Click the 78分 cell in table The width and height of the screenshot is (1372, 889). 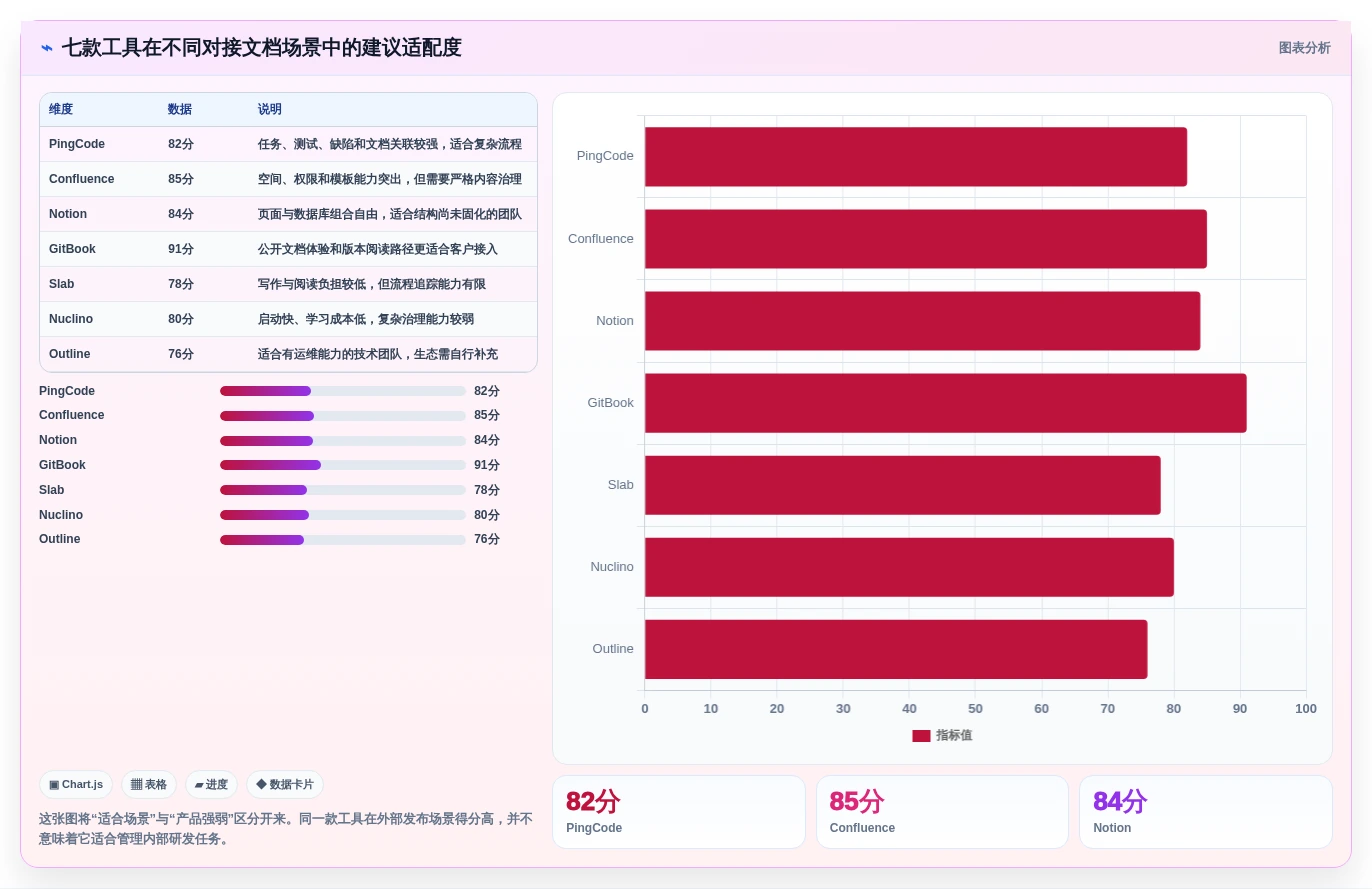point(181,284)
